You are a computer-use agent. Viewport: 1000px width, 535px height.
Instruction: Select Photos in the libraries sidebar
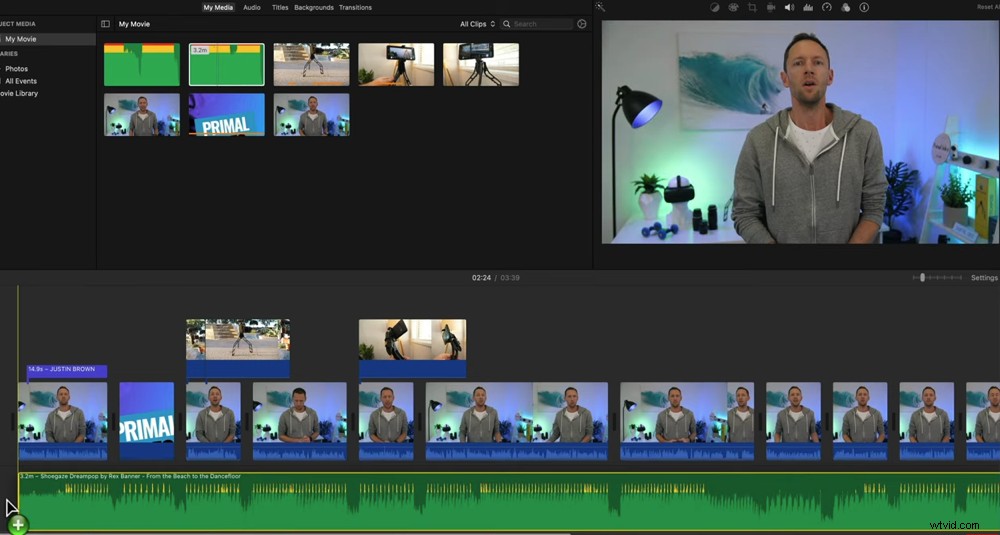coord(17,68)
